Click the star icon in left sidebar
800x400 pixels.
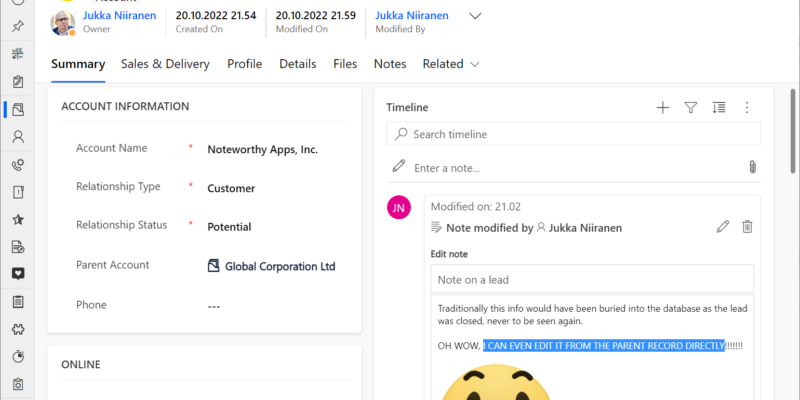click(18, 219)
